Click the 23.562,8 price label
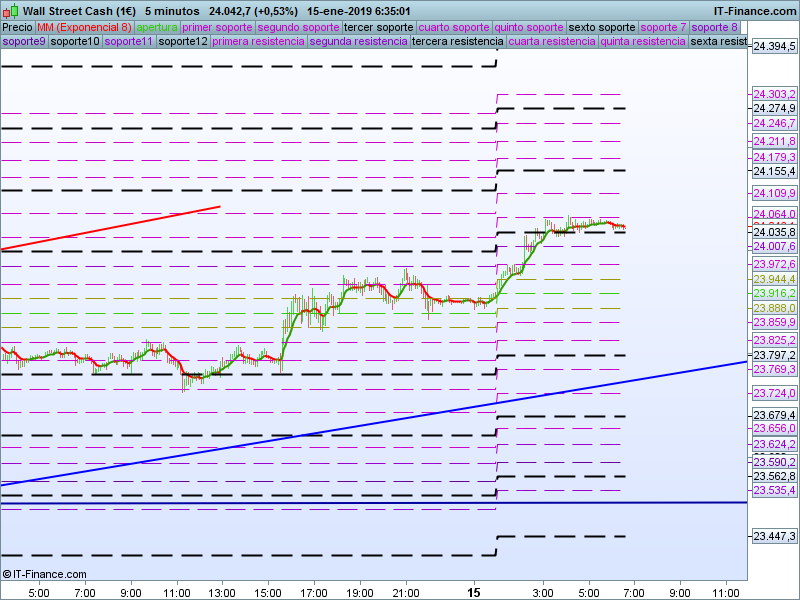 point(774,477)
